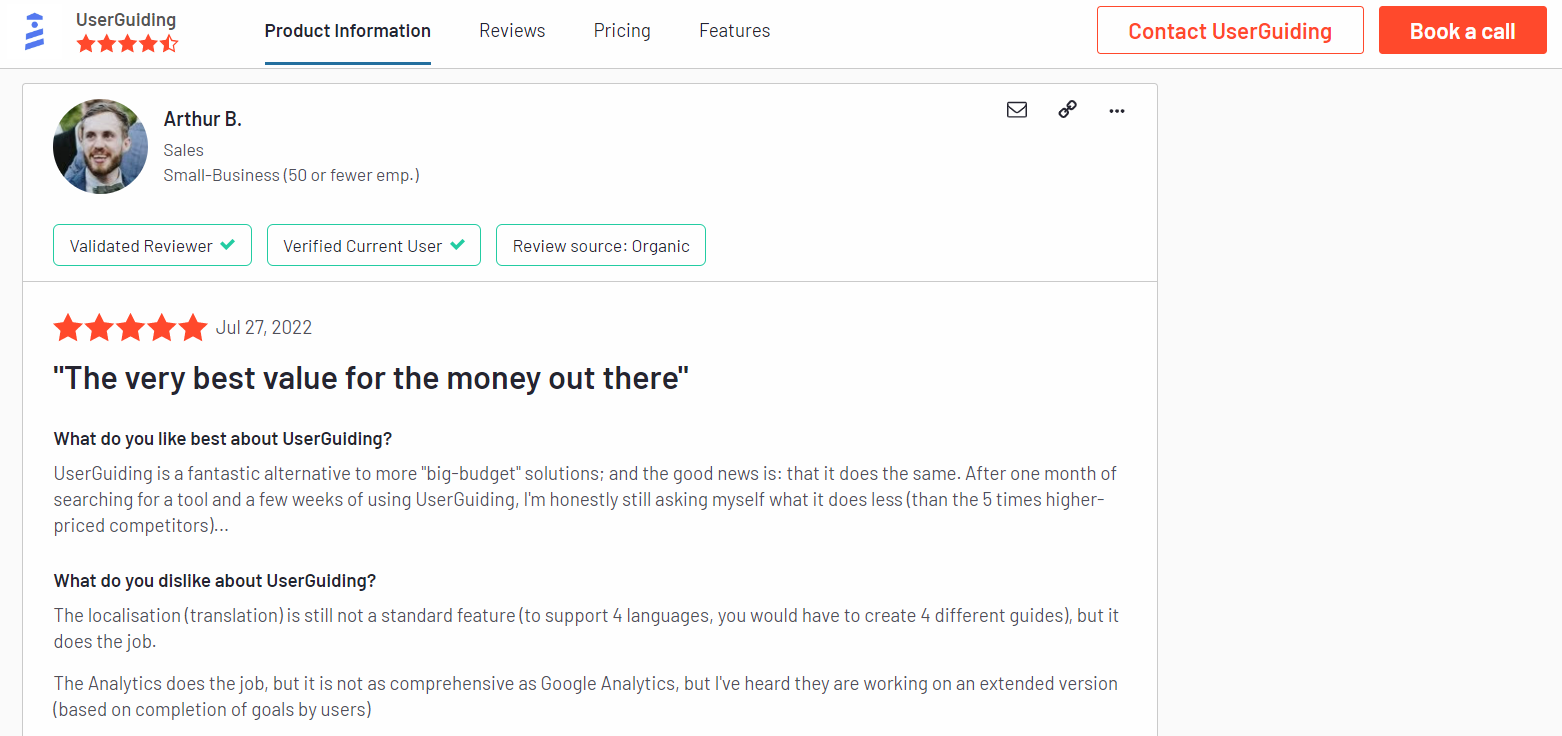The height and width of the screenshot is (736, 1562).
Task: Click "What do you like best about UserGuiding?" heading
Action: pyautogui.click(x=223, y=439)
